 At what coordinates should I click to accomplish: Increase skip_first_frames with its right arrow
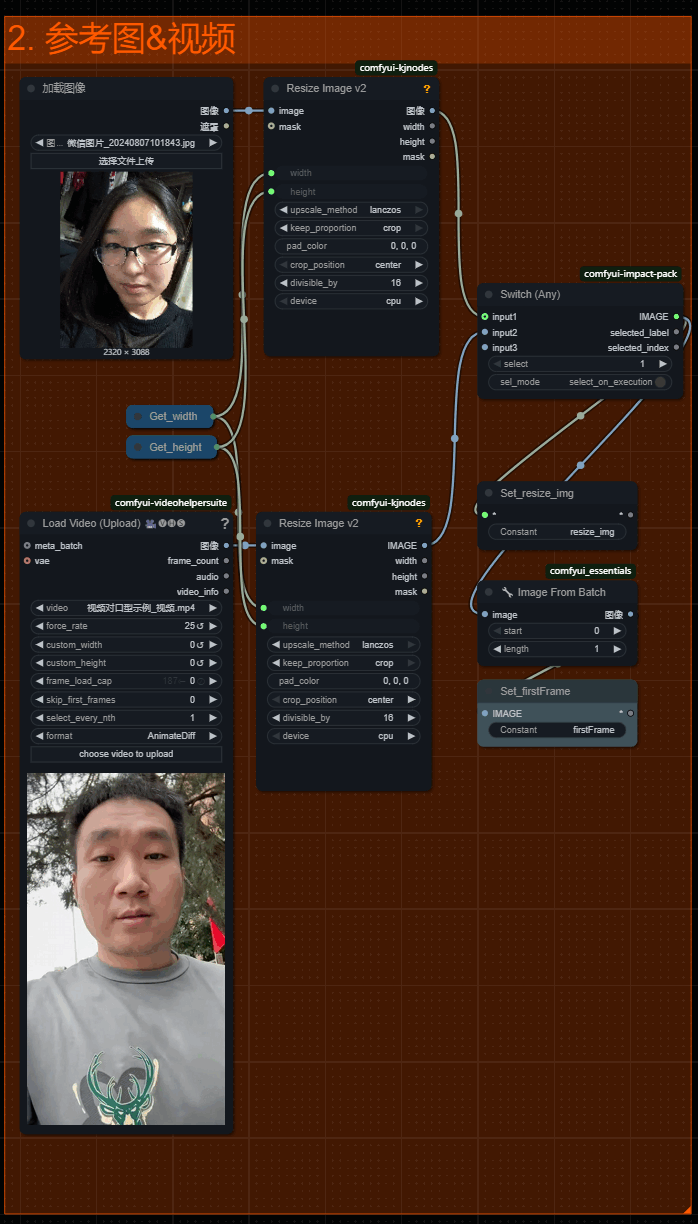click(x=213, y=700)
